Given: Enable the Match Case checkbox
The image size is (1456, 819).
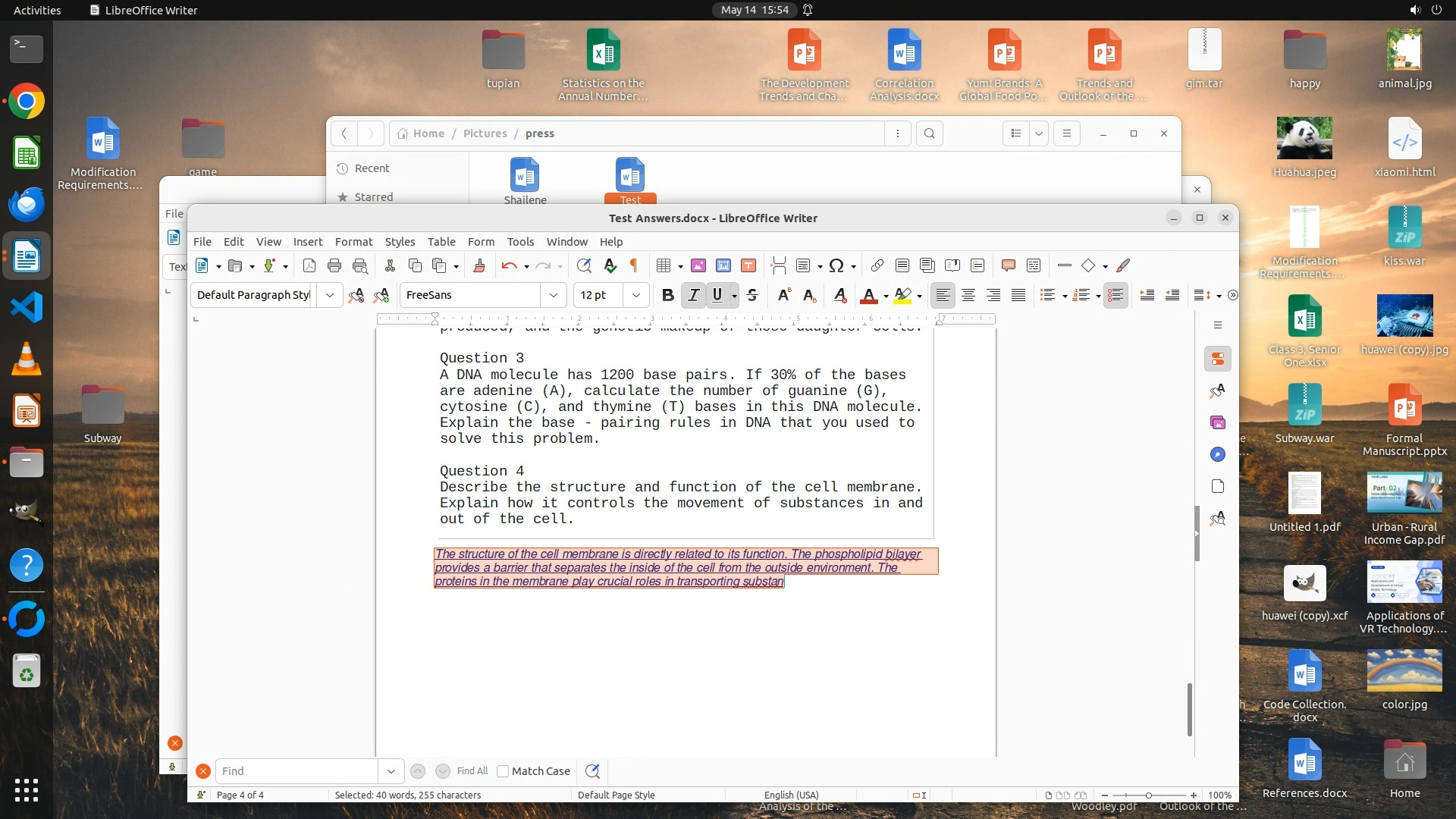Looking at the screenshot, I should pos(503,771).
